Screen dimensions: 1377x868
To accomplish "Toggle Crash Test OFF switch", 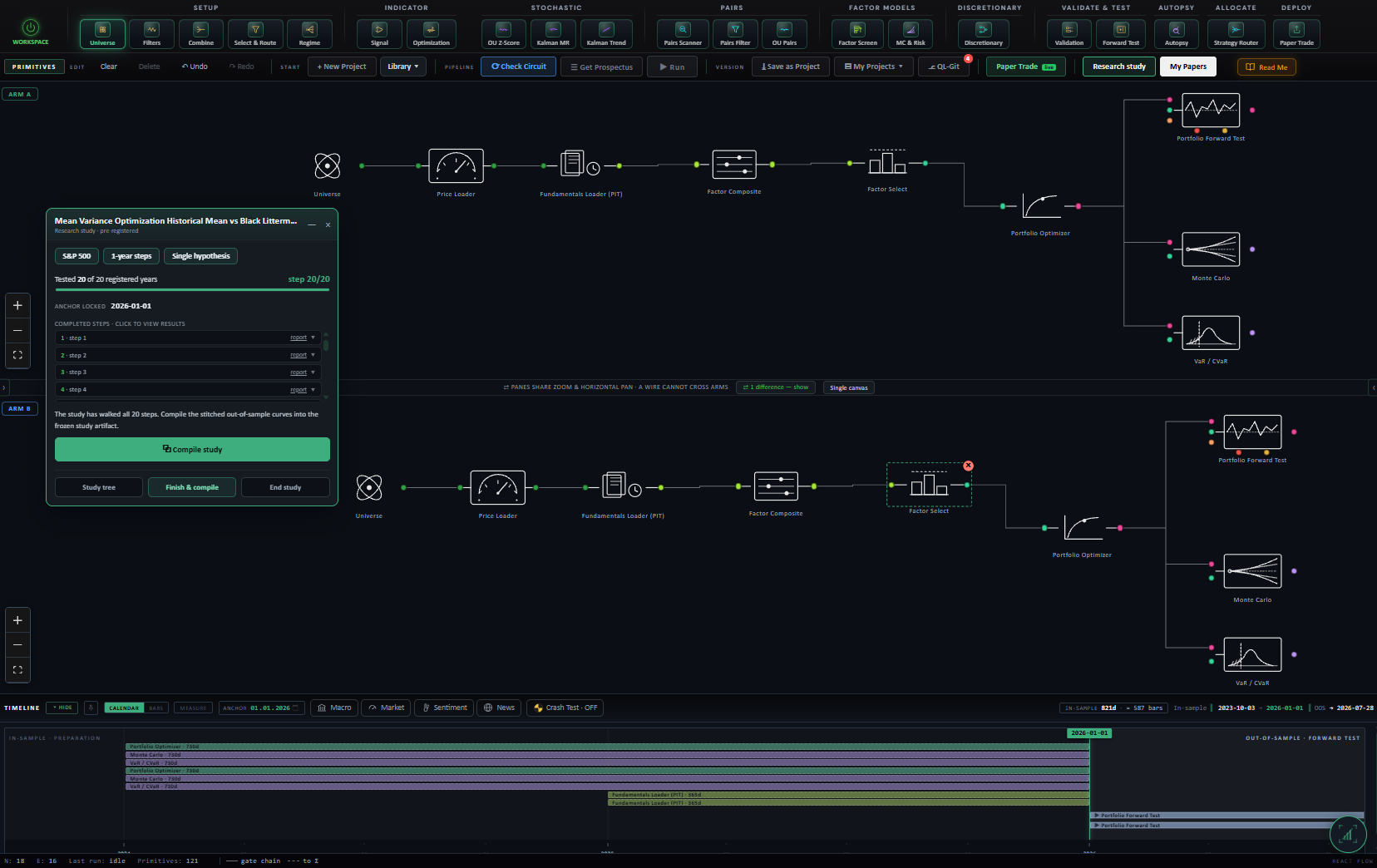I will click(565, 708).
